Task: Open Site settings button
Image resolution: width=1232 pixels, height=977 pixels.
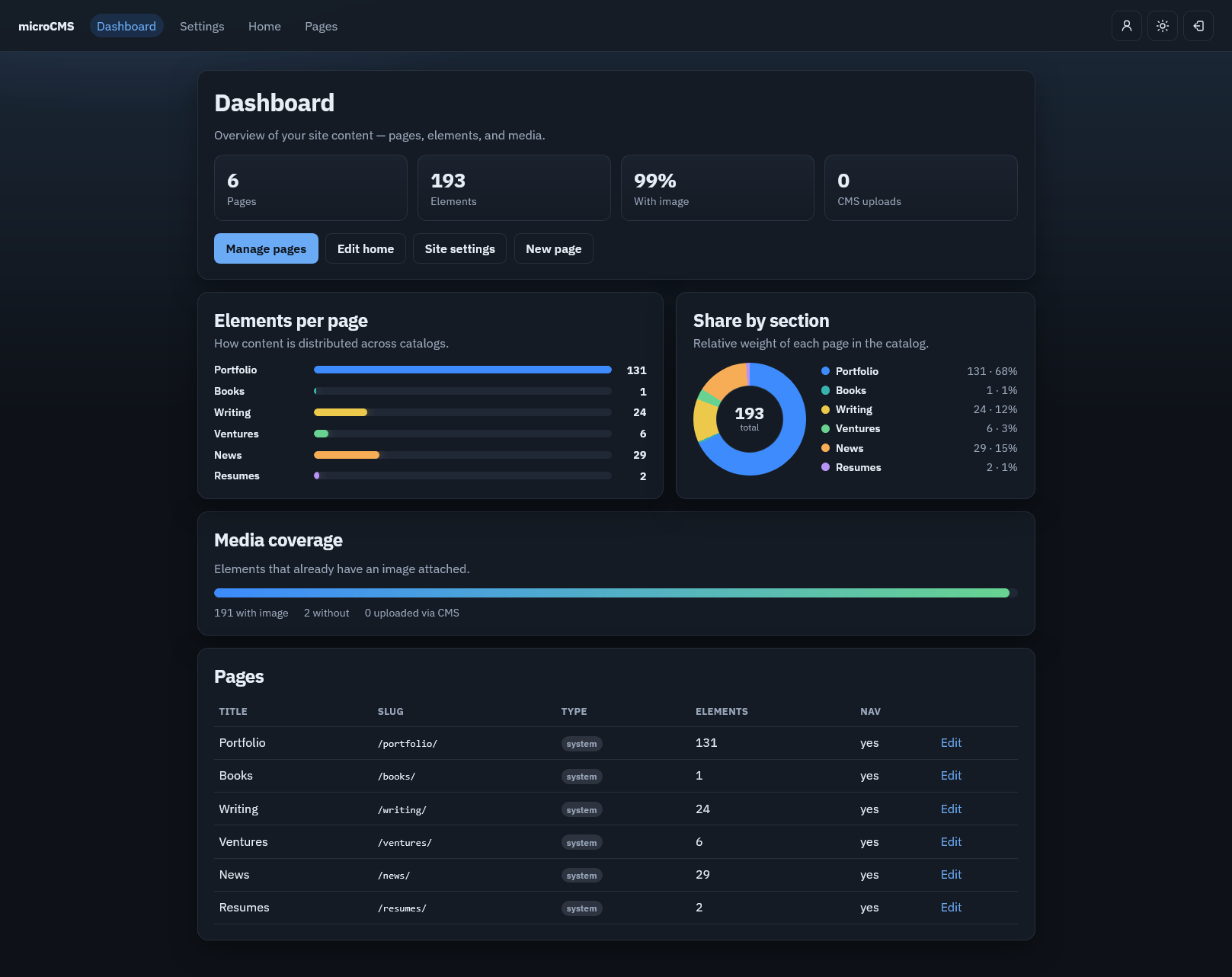Action: point(459,248)
